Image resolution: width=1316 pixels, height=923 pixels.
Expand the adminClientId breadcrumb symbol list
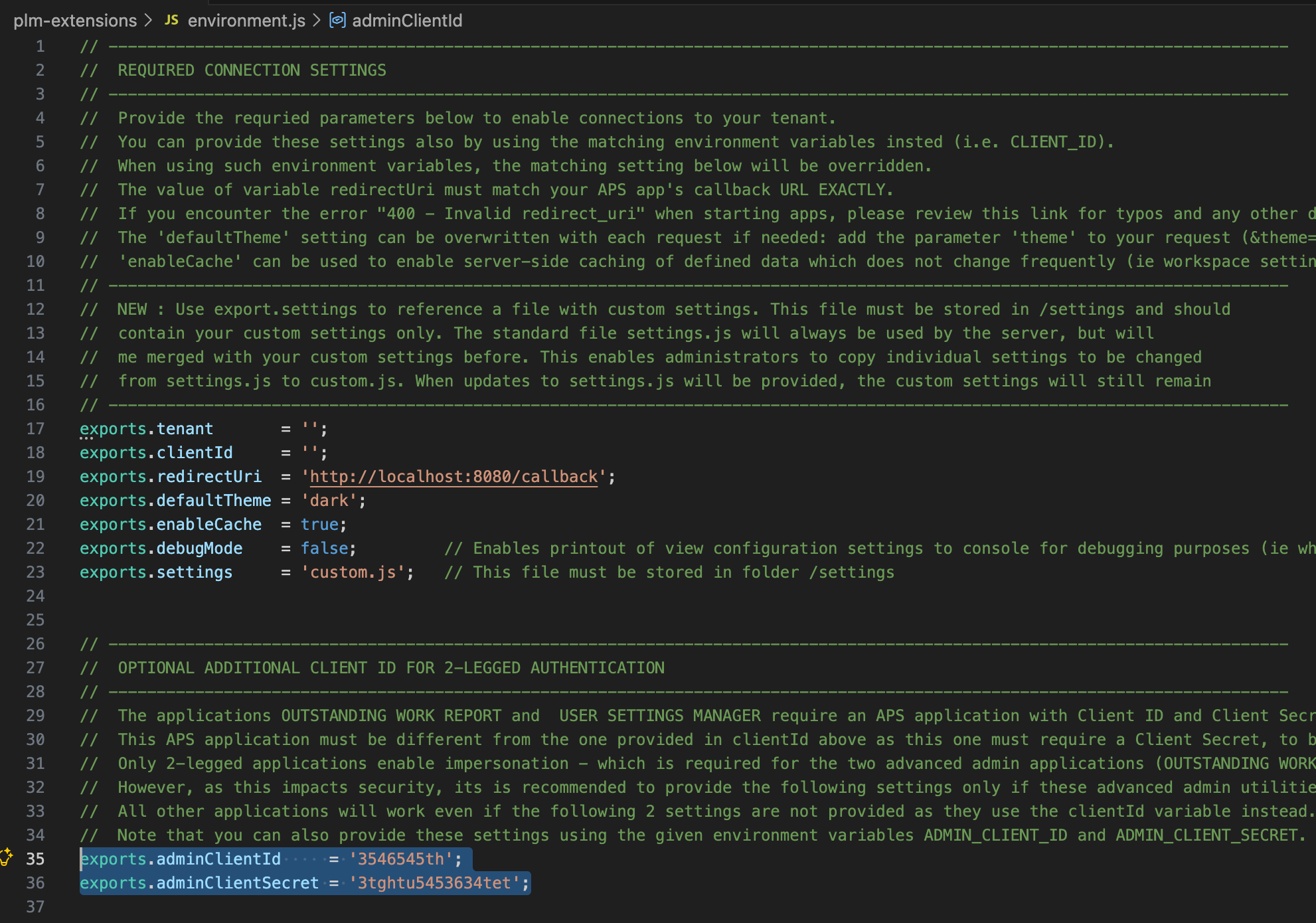point(406,21)
